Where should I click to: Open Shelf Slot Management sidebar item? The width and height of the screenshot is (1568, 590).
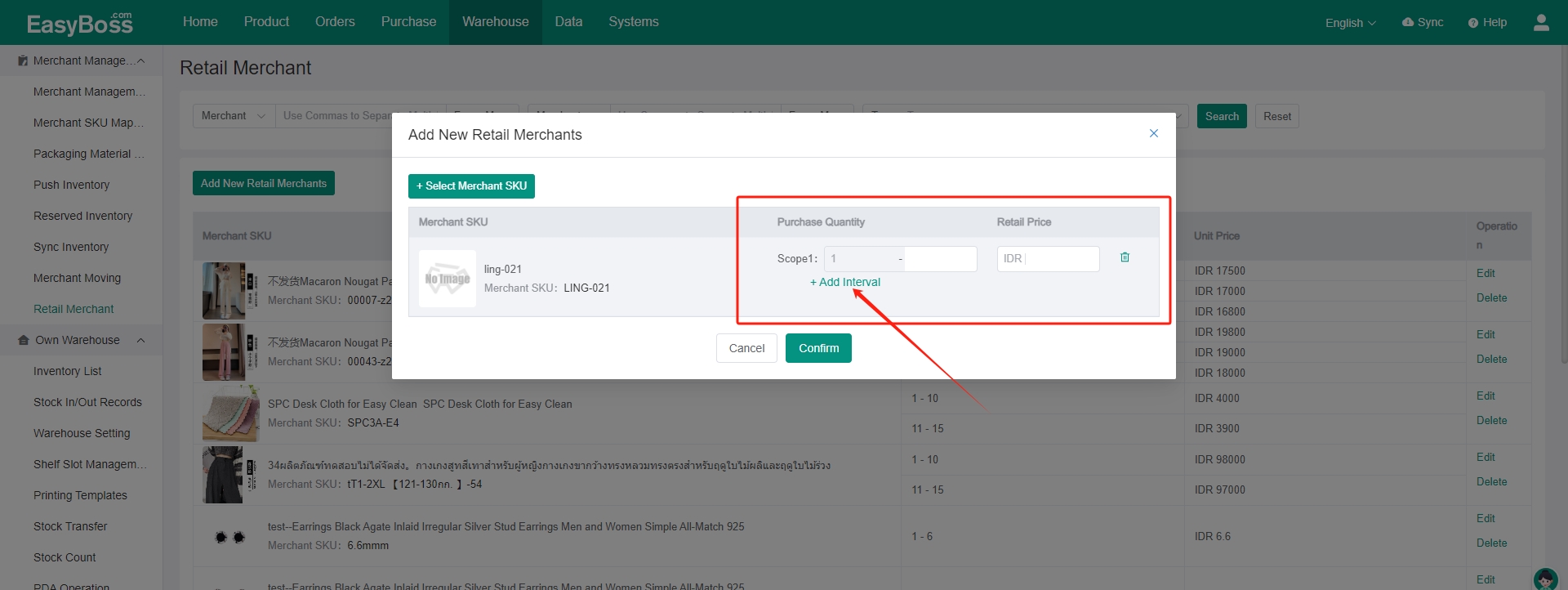pyautogui.click(x=90, y=464)
